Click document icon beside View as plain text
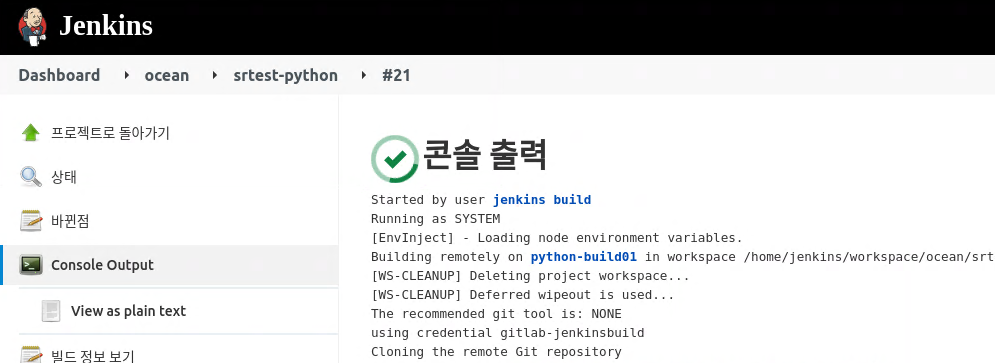 pyautogui.click(x=51, y=311)
